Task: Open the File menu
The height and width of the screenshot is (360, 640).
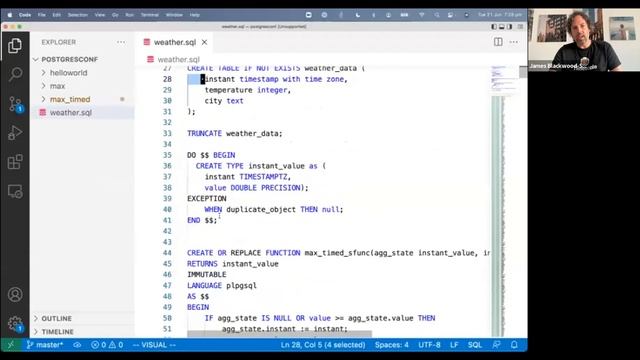Action: click(42, 15)
